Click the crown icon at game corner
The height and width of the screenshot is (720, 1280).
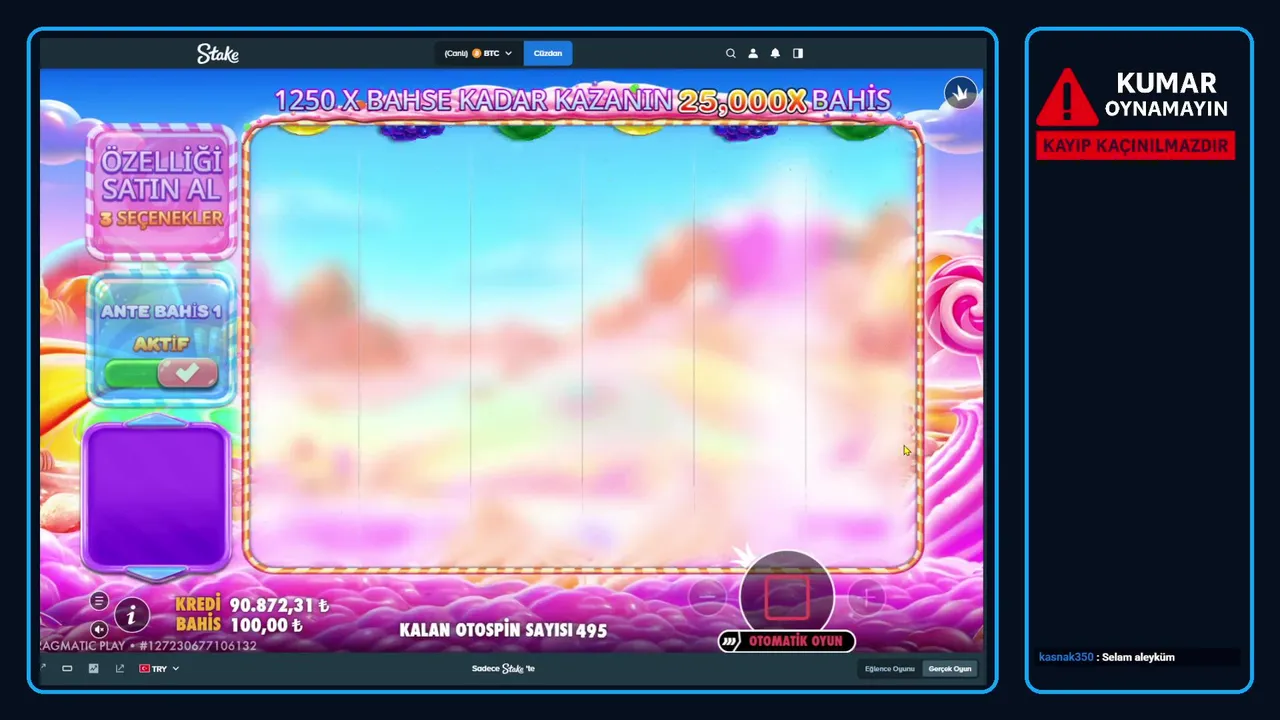coord(961,94)
